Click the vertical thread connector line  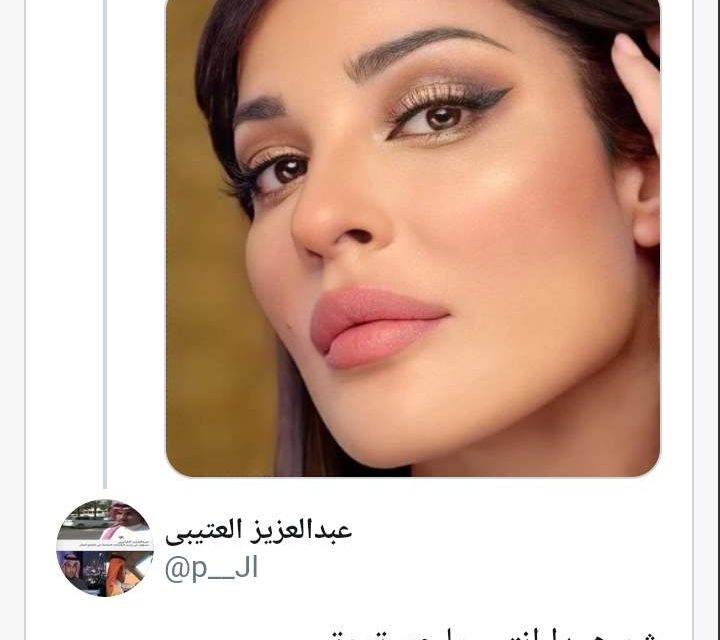click(105, 243)
